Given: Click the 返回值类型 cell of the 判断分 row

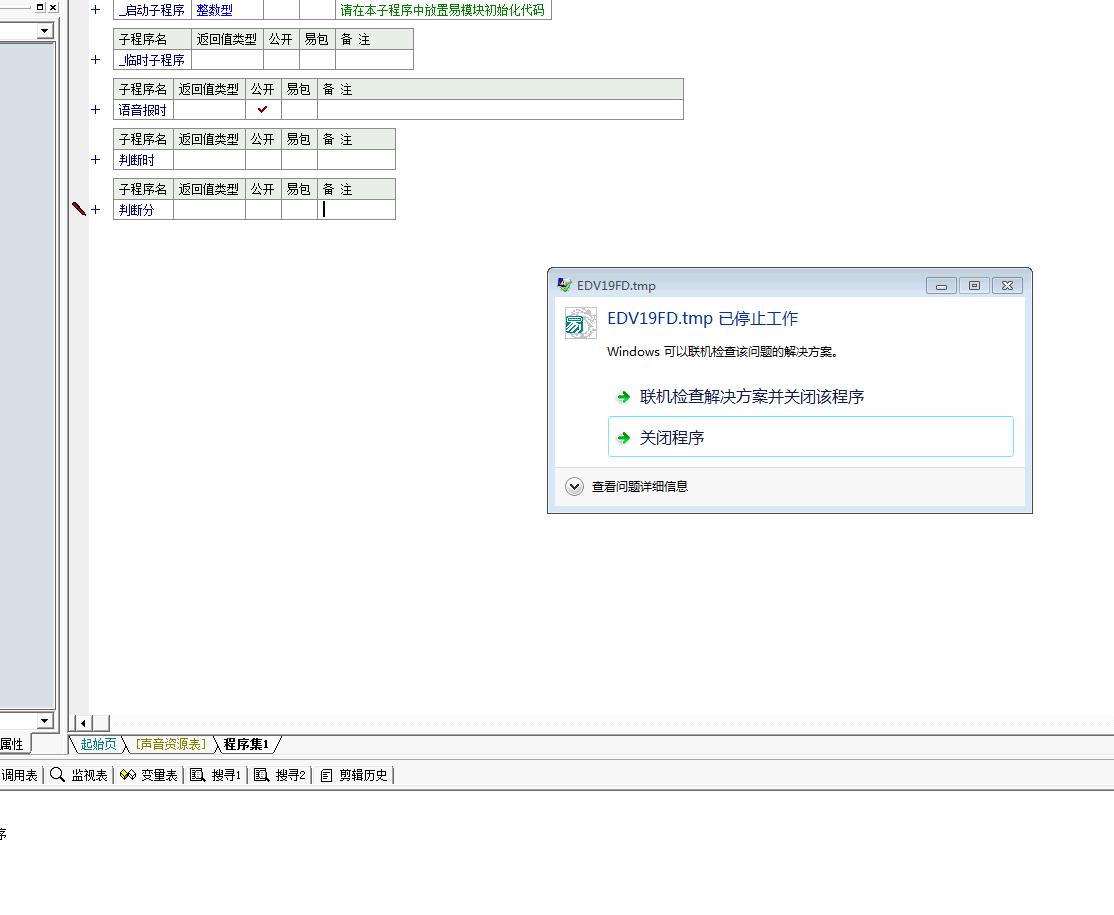Looking at the screenshot, I should pos(209,210).
